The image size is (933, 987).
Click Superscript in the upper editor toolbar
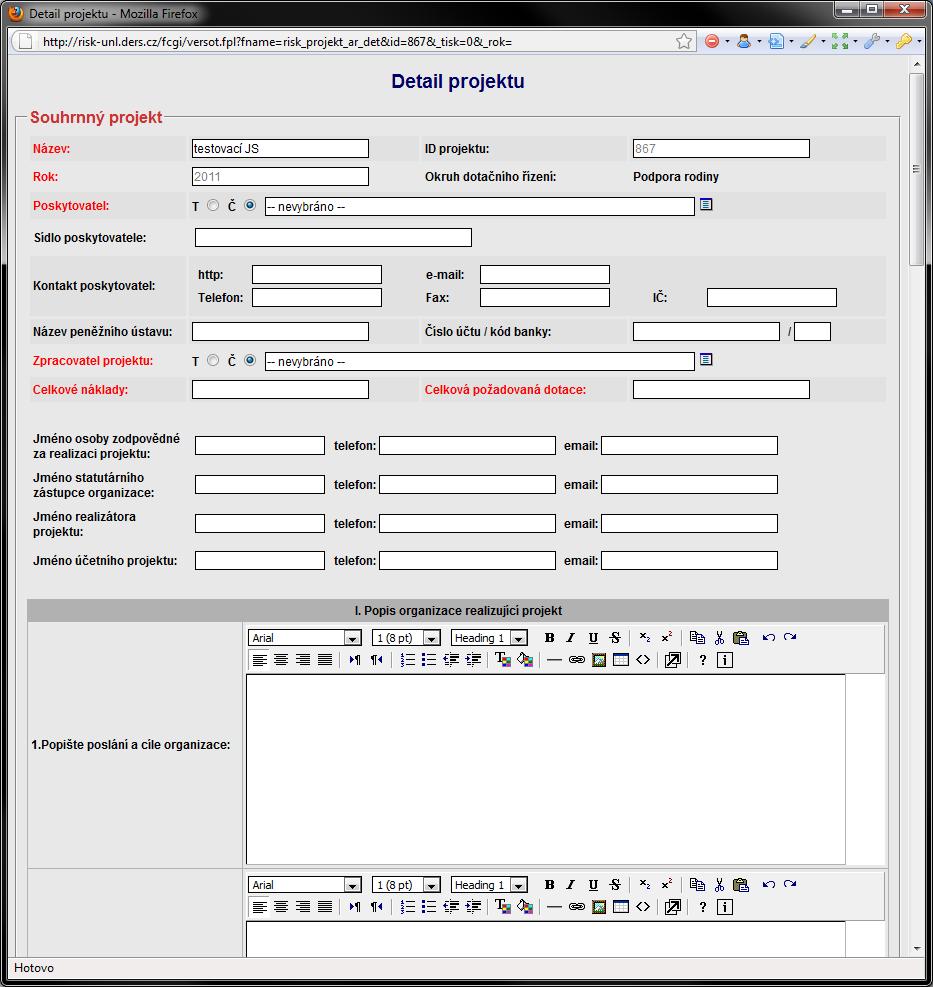667,638
